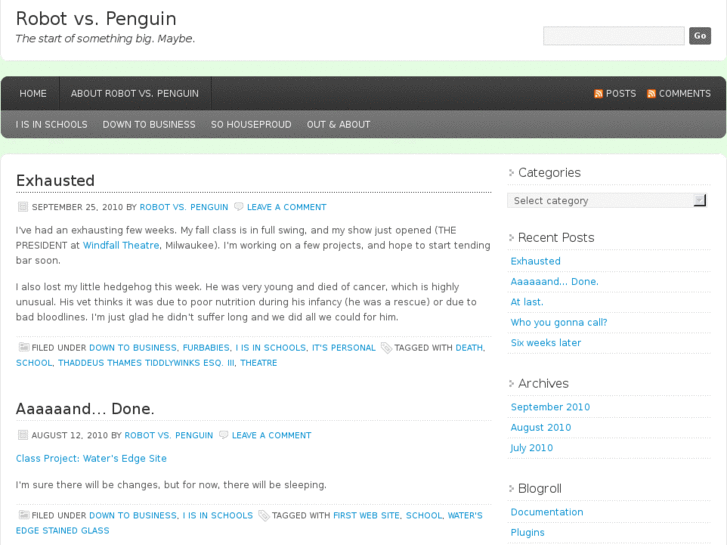Click the arrow bullet beside Recent Posts heading

point(511,237)
